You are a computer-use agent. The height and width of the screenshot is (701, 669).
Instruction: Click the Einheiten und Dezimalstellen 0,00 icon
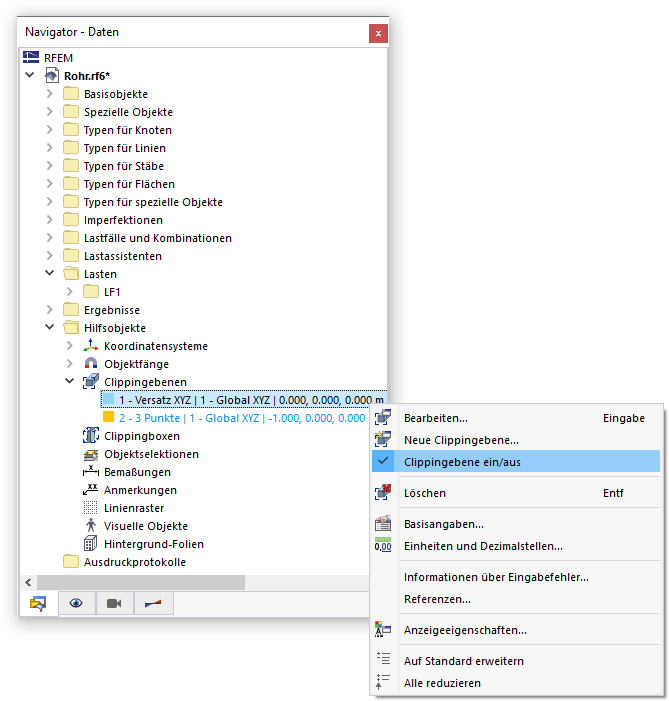tap(383, 545)
